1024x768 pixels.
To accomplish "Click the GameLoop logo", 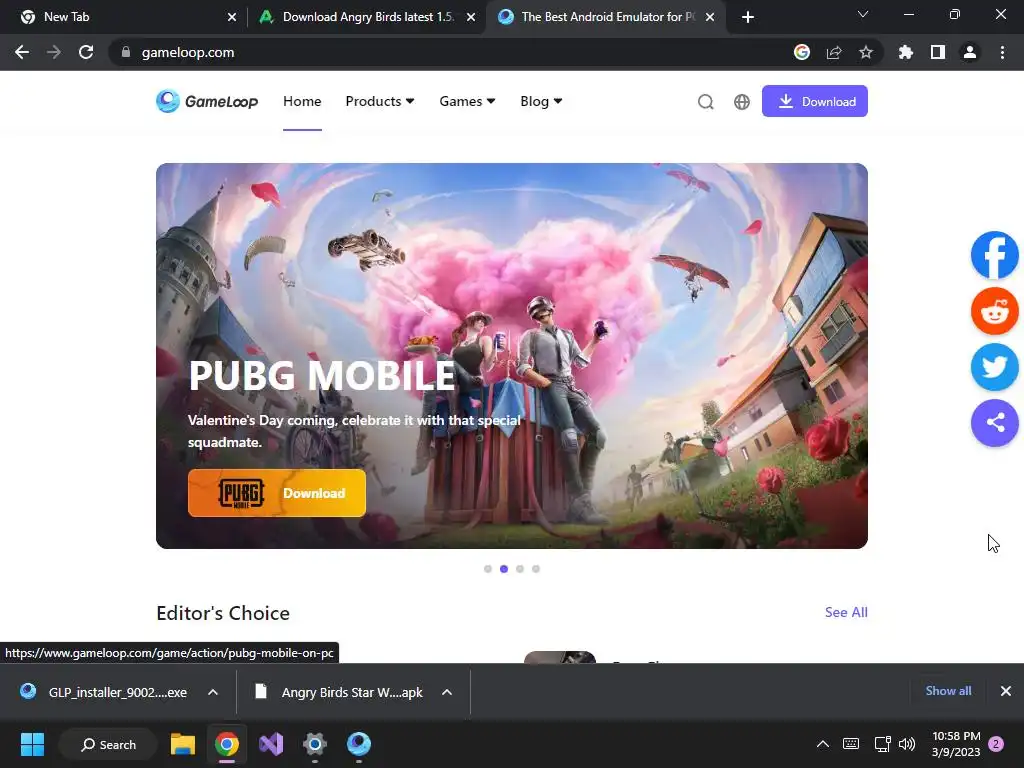I will pyautogui.click(x=207, y=101).
